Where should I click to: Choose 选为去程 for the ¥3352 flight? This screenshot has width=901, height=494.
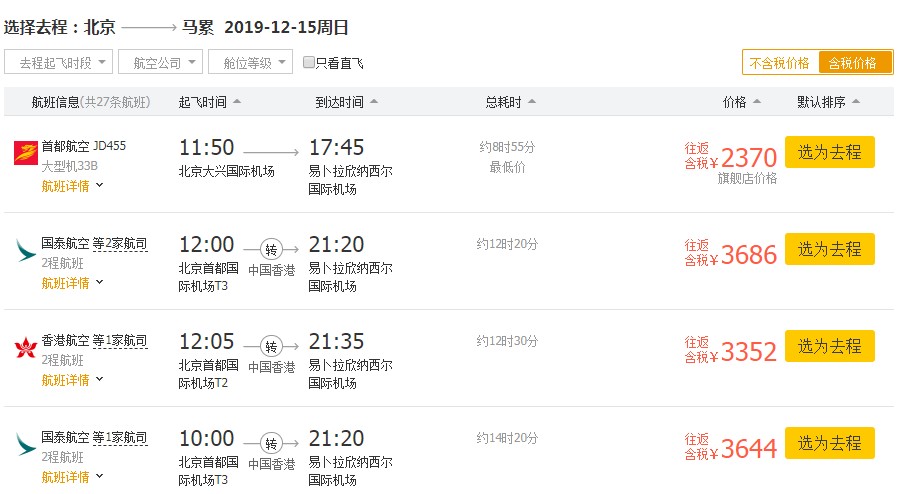[829, 346]
